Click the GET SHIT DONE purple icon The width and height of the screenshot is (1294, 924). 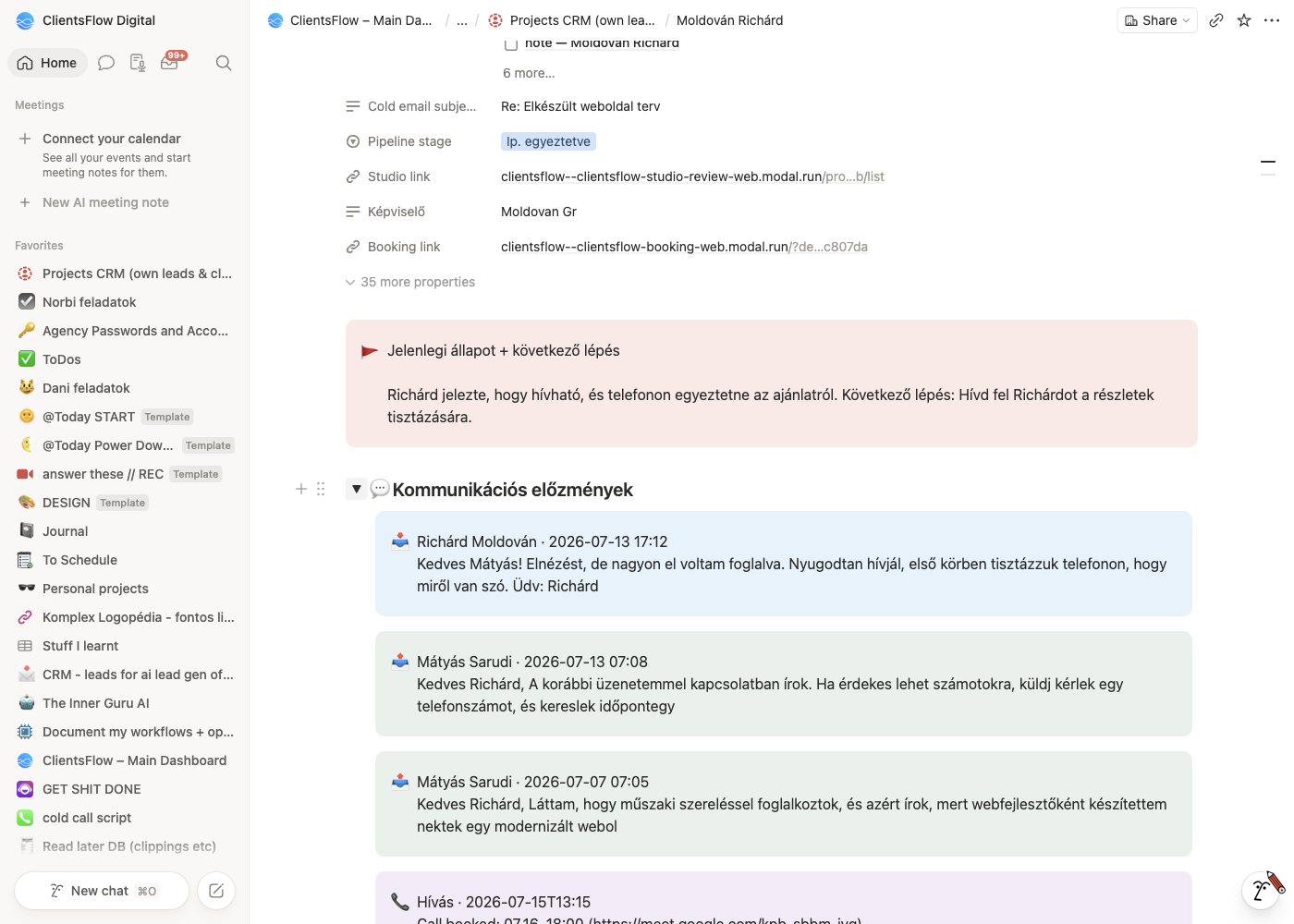26,789
